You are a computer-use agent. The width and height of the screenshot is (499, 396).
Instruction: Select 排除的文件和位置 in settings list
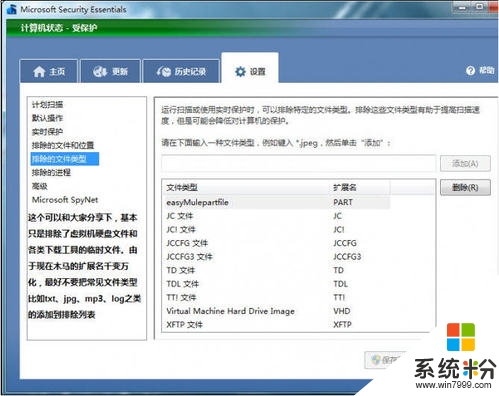[63, 145]
